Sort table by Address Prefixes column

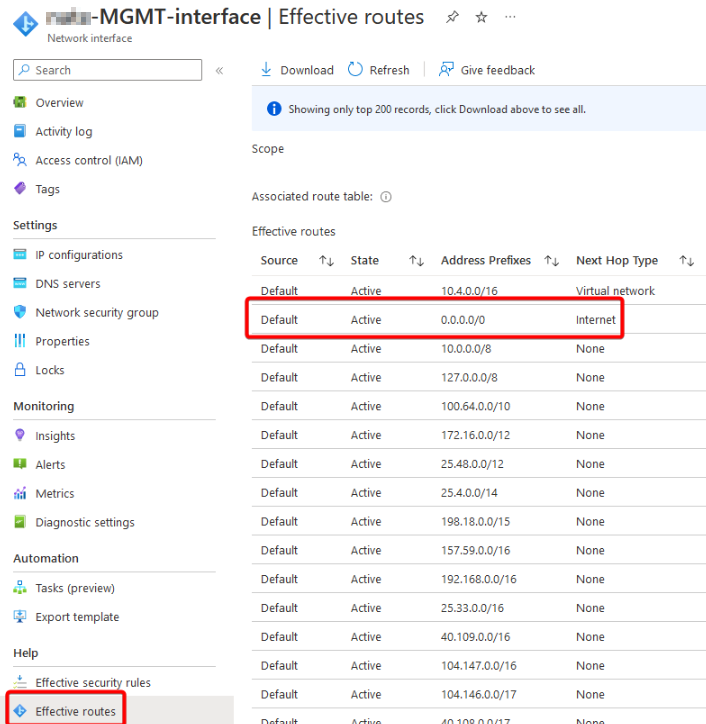click(x=551, y=261)
